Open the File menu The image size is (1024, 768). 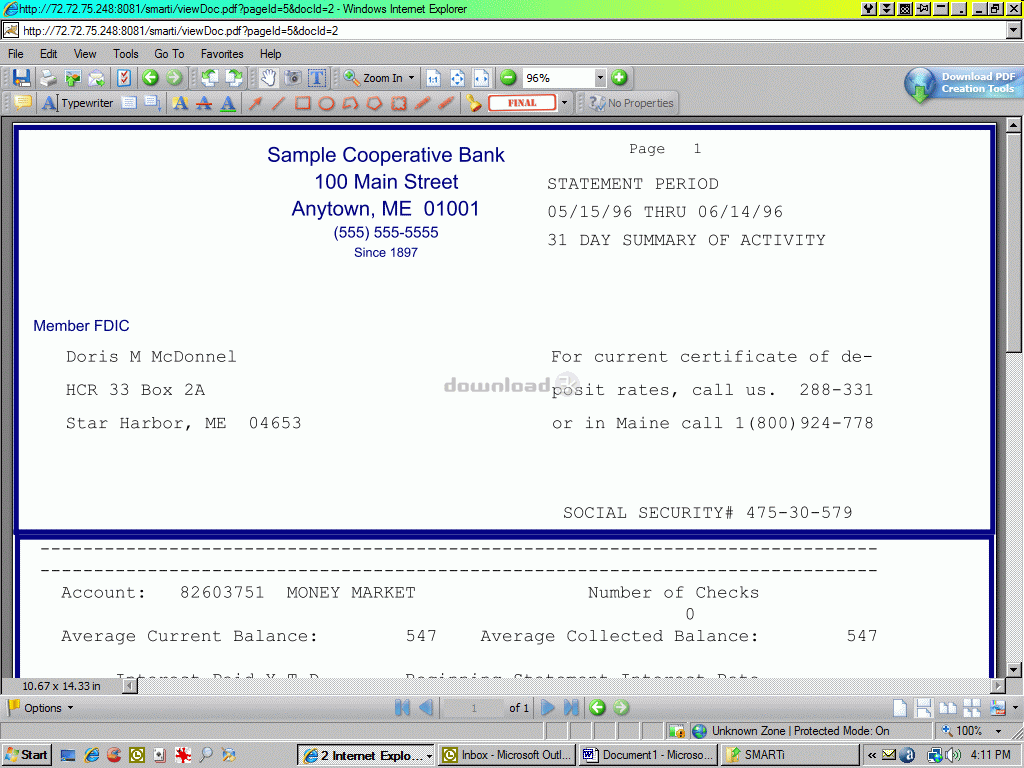pos(16,54)
